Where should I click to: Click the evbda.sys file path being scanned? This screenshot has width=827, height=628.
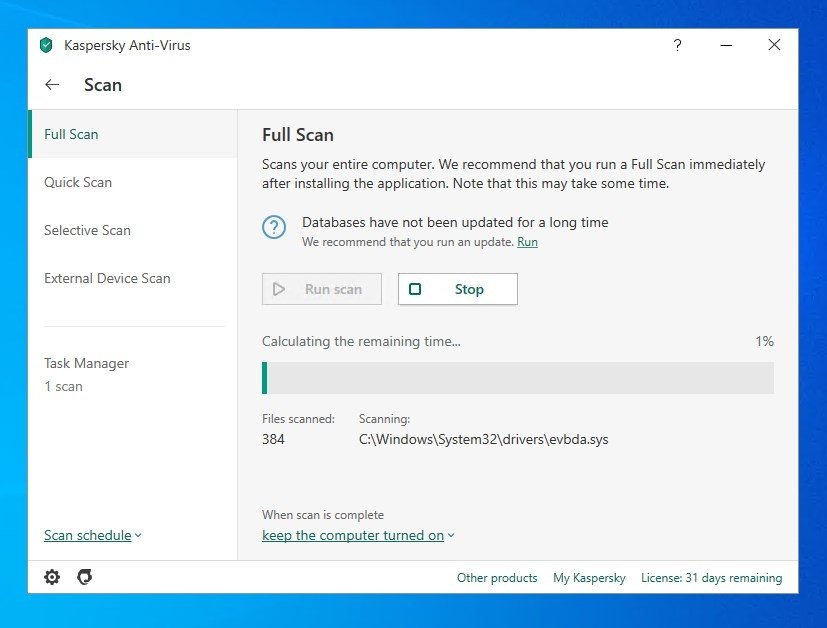(x=484, y=439)
